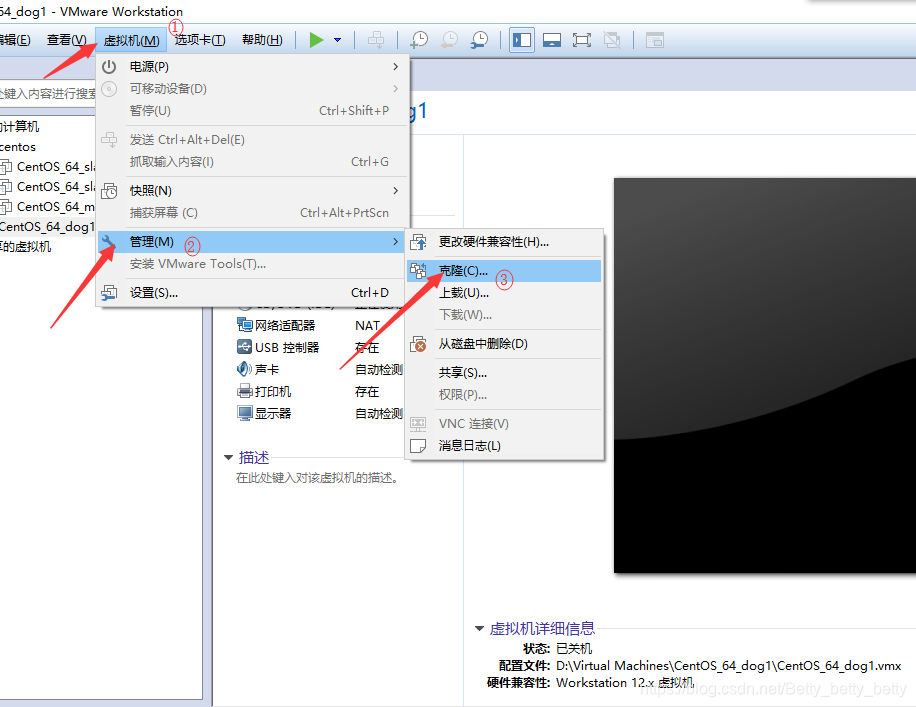
Task: Open the 帮助(H) menu
Action: [262, 40]
